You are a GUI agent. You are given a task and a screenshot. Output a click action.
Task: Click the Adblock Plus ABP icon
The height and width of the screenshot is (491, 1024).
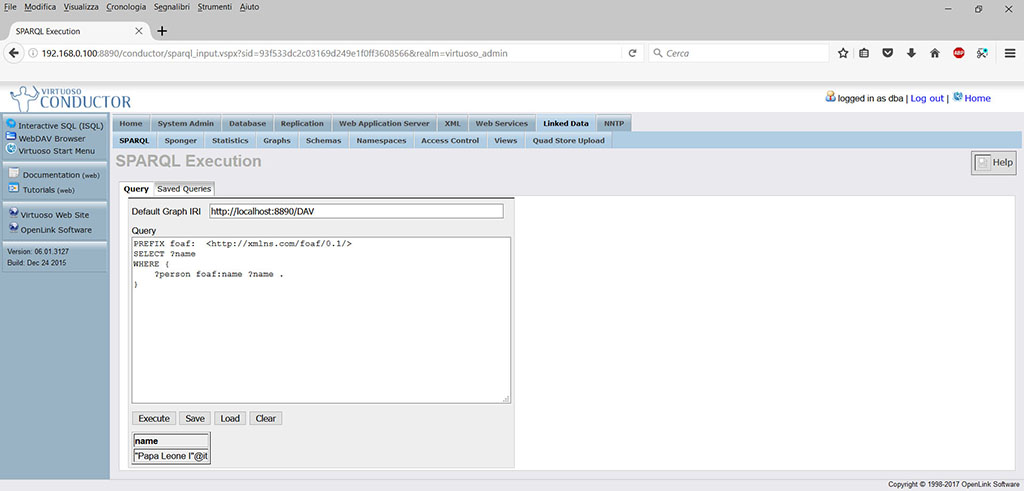pos(959,54)
